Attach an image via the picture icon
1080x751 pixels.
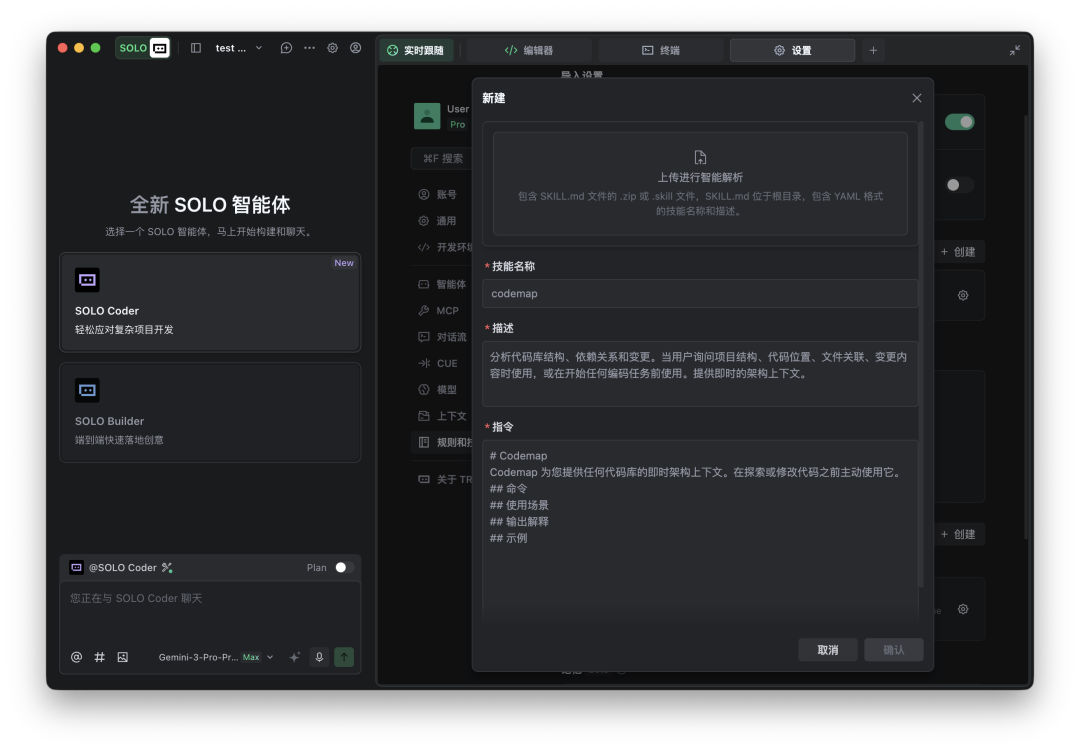coord(123,657)
